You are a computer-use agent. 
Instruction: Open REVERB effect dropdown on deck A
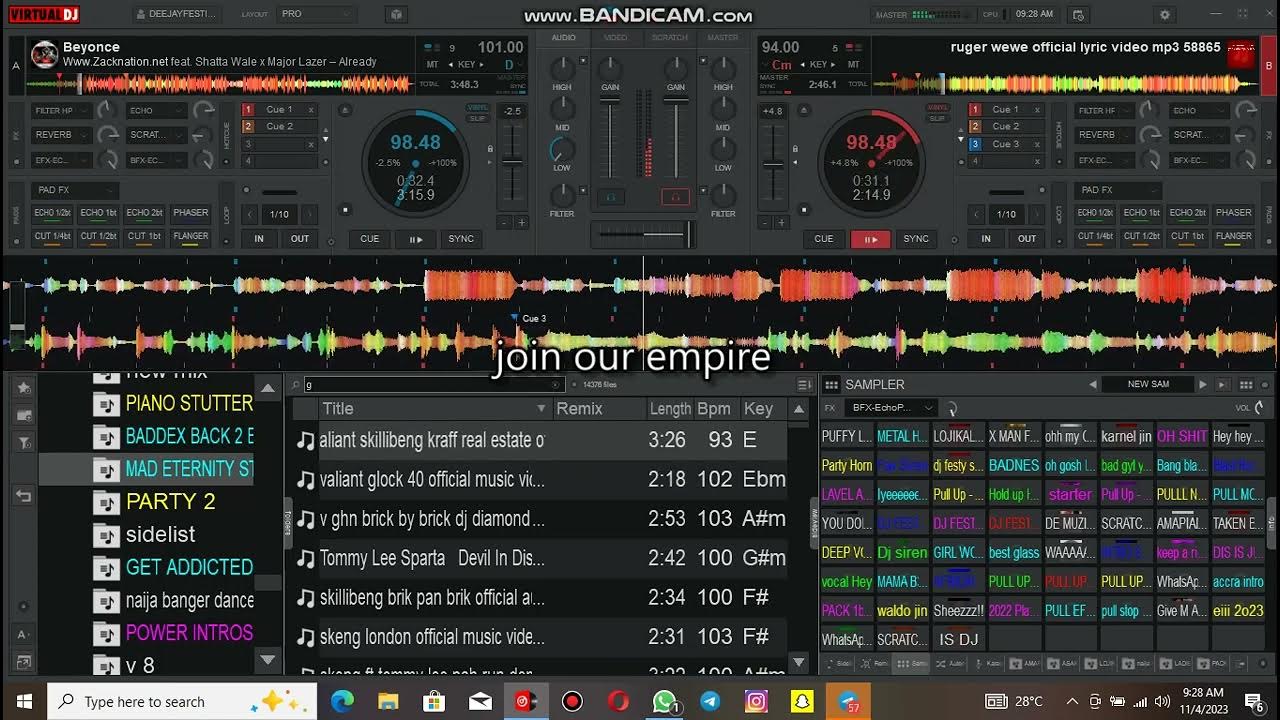point(62,135)
